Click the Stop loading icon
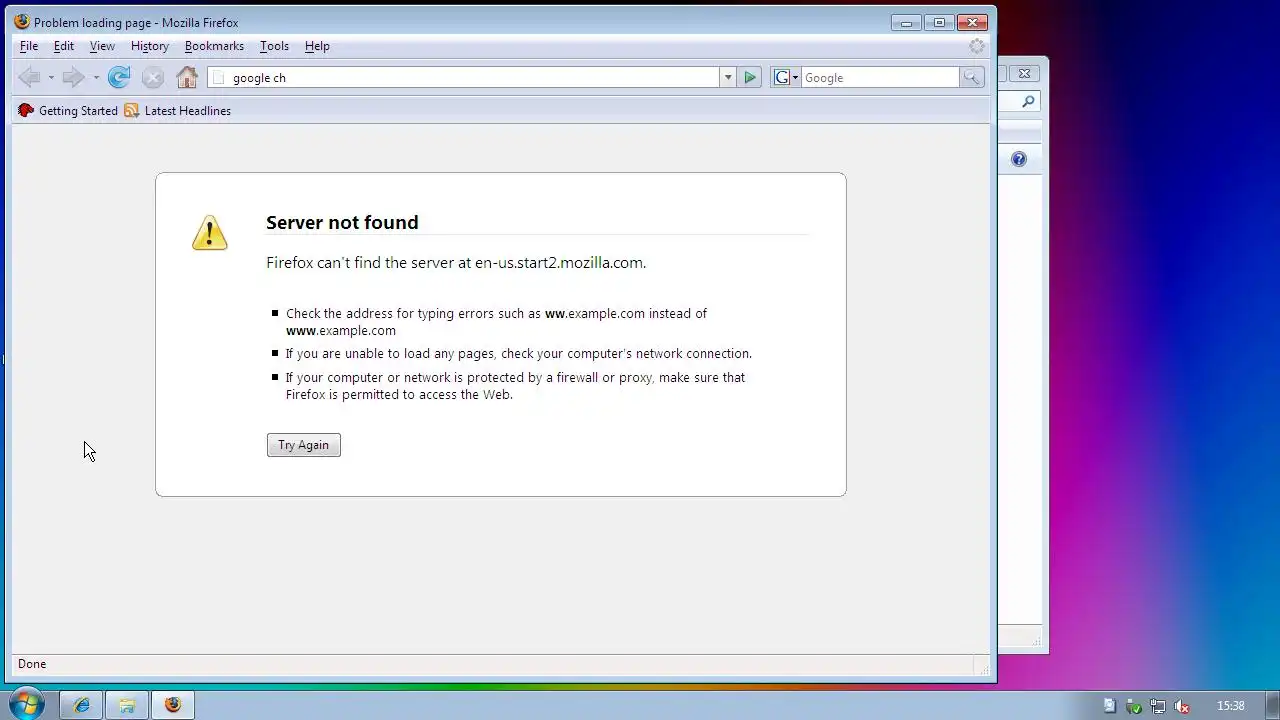The width and height of the screenshot is (1280, 720). click(x=153, y=77)
